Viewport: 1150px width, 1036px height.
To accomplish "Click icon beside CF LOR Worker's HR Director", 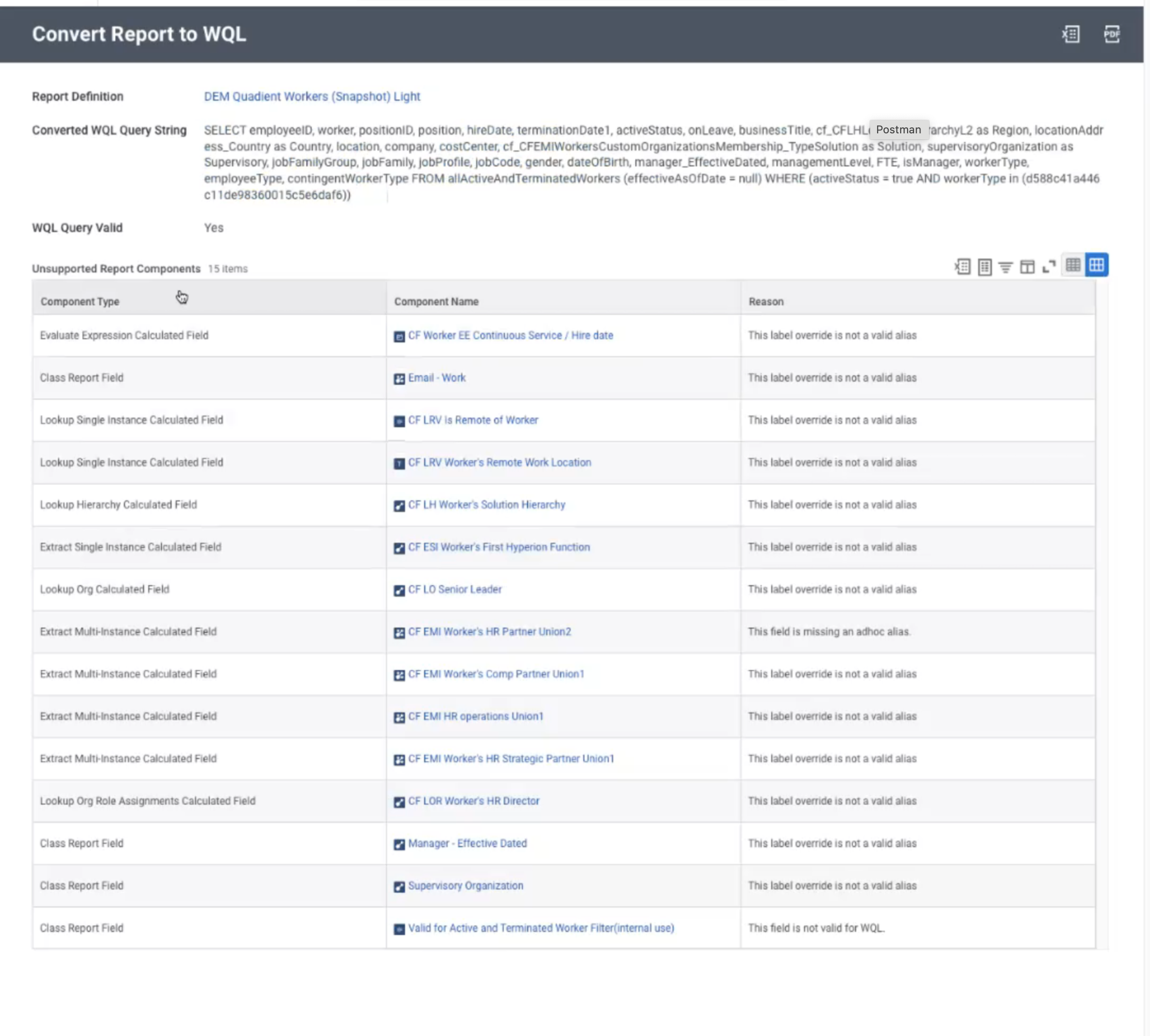I will (399, 803).
